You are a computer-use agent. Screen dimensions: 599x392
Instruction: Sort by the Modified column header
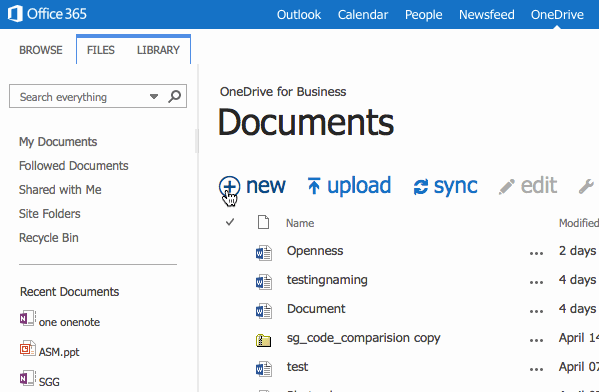tap(579, 223)
